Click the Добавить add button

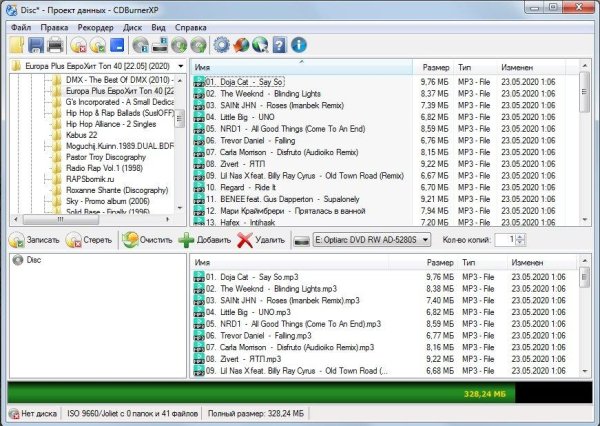coord(205,240)
